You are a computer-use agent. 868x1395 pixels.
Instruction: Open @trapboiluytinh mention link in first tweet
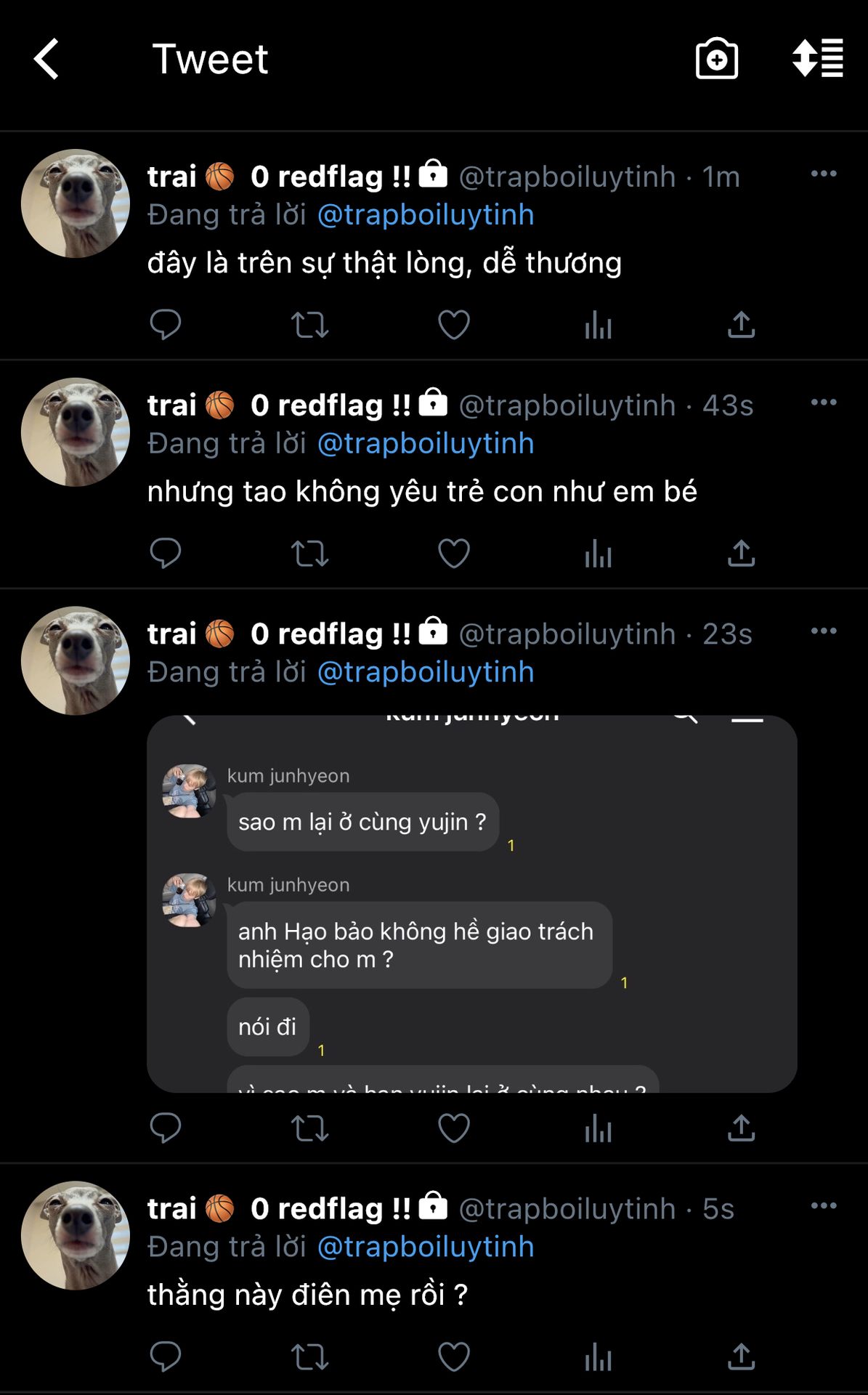click(426, 215)
